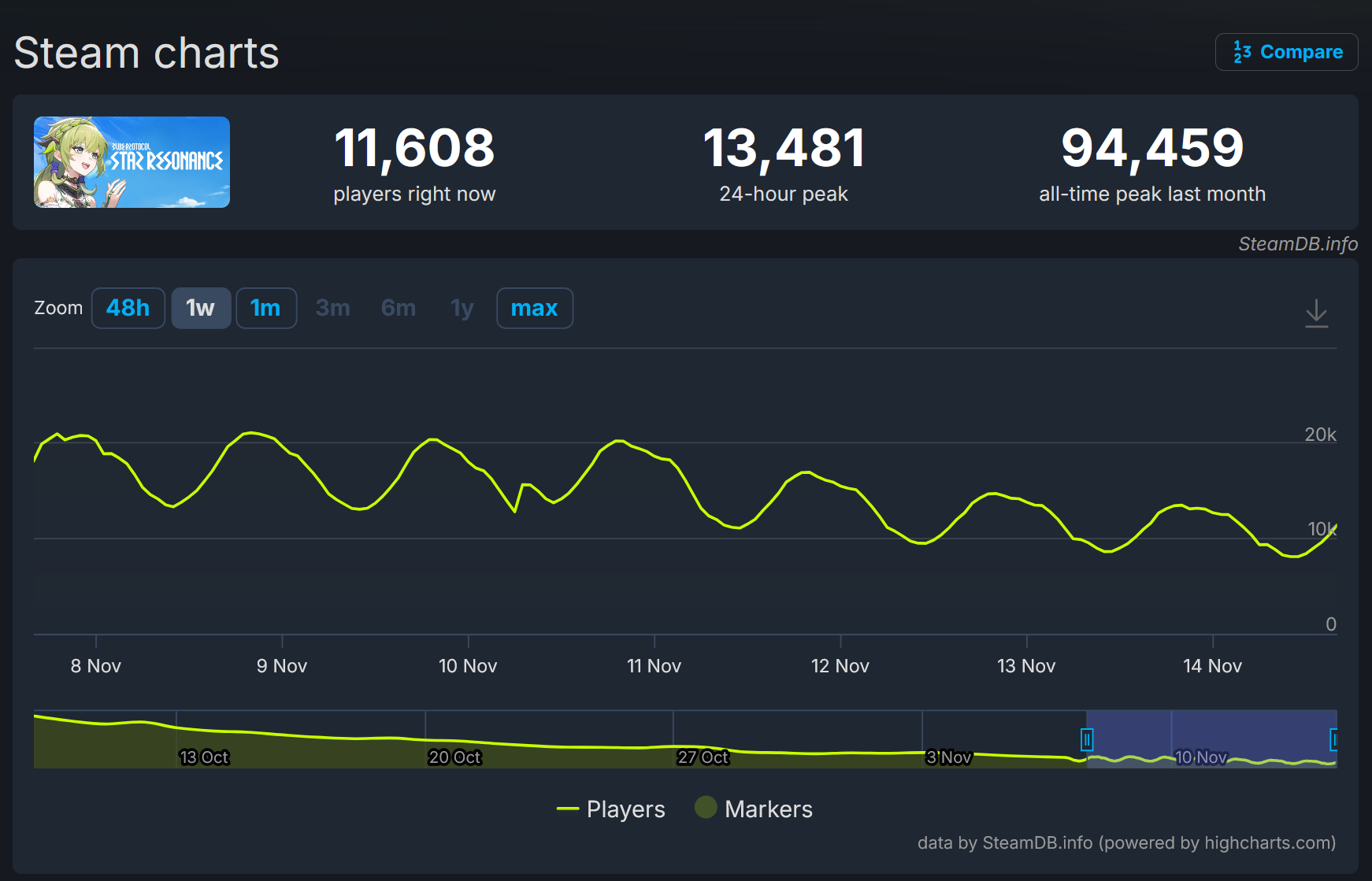This screenshot has height=881, width=1372.
Task: Click the 9 Nov axis label
Action: click(282, 666)
